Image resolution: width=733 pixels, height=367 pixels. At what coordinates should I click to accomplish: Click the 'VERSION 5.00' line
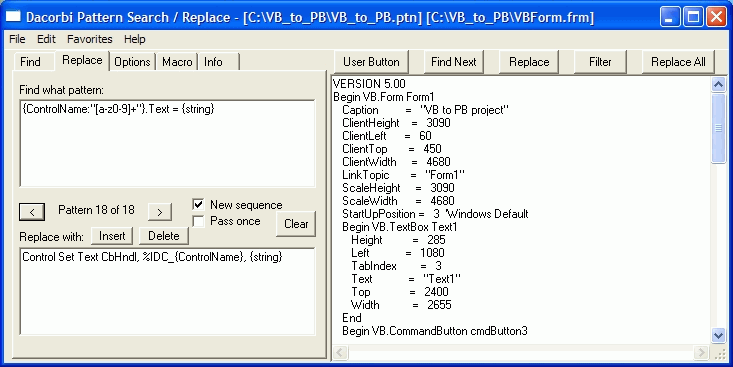(369, 84)
